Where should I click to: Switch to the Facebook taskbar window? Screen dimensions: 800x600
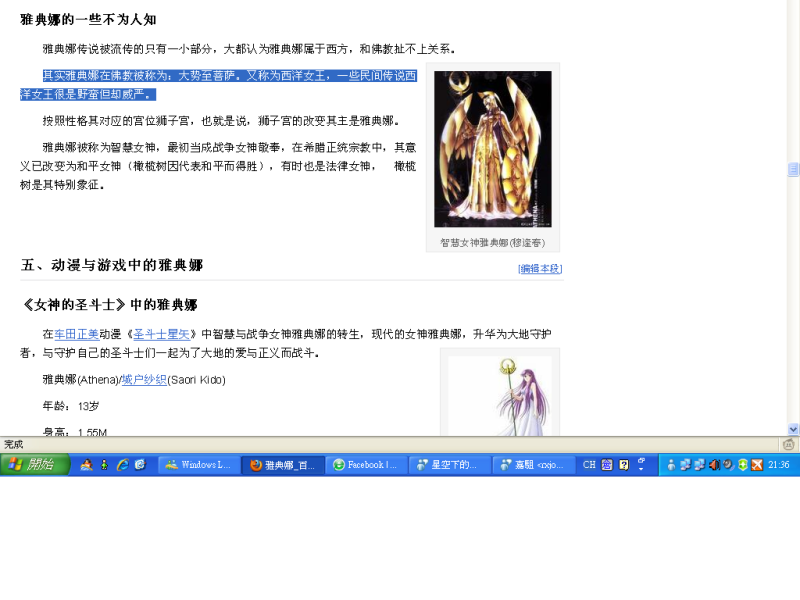367,465
